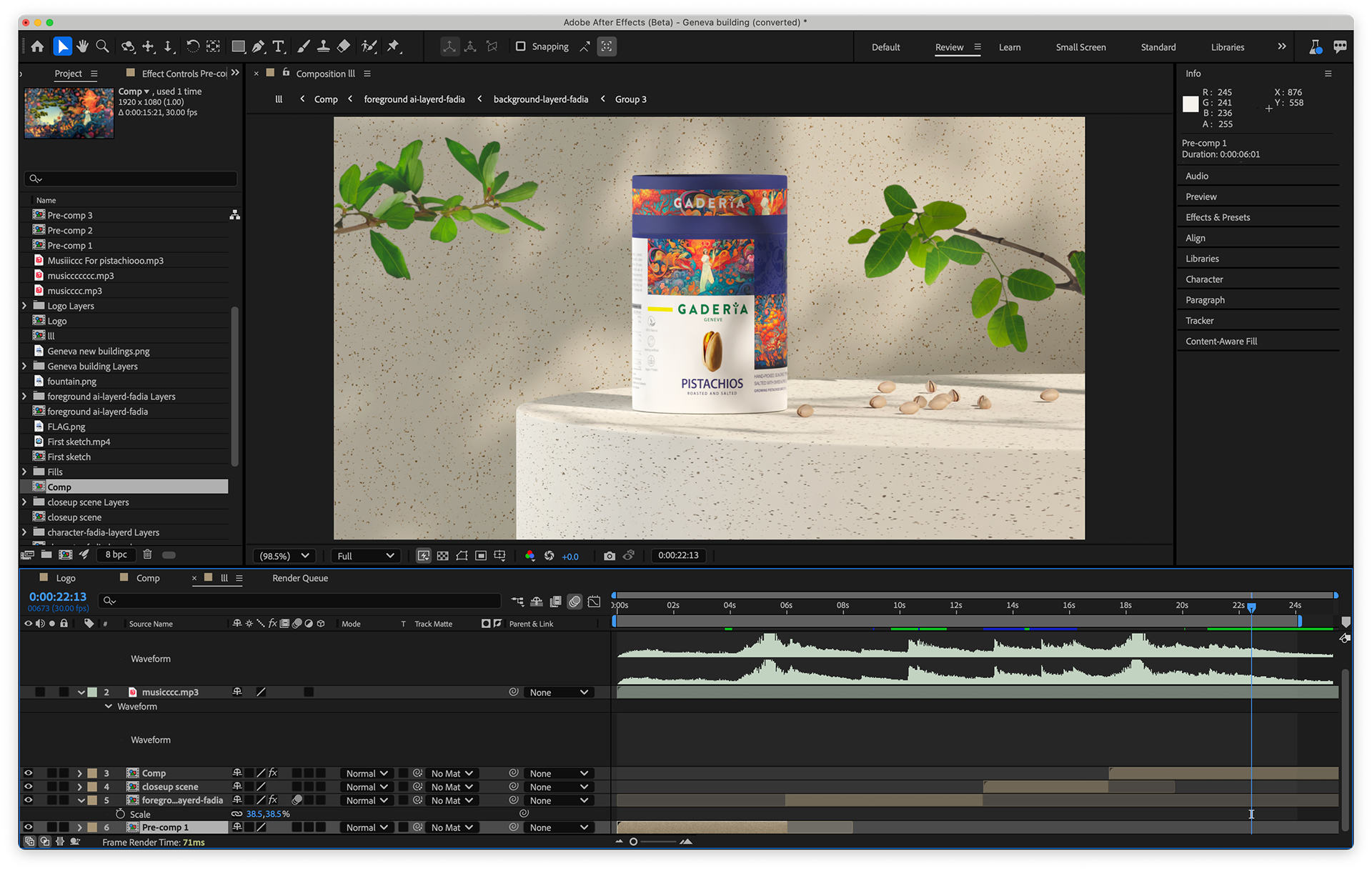Open blend mode dropdown for Comp layer
Viewport: 1372px width, 871px height.
point(367,773)
